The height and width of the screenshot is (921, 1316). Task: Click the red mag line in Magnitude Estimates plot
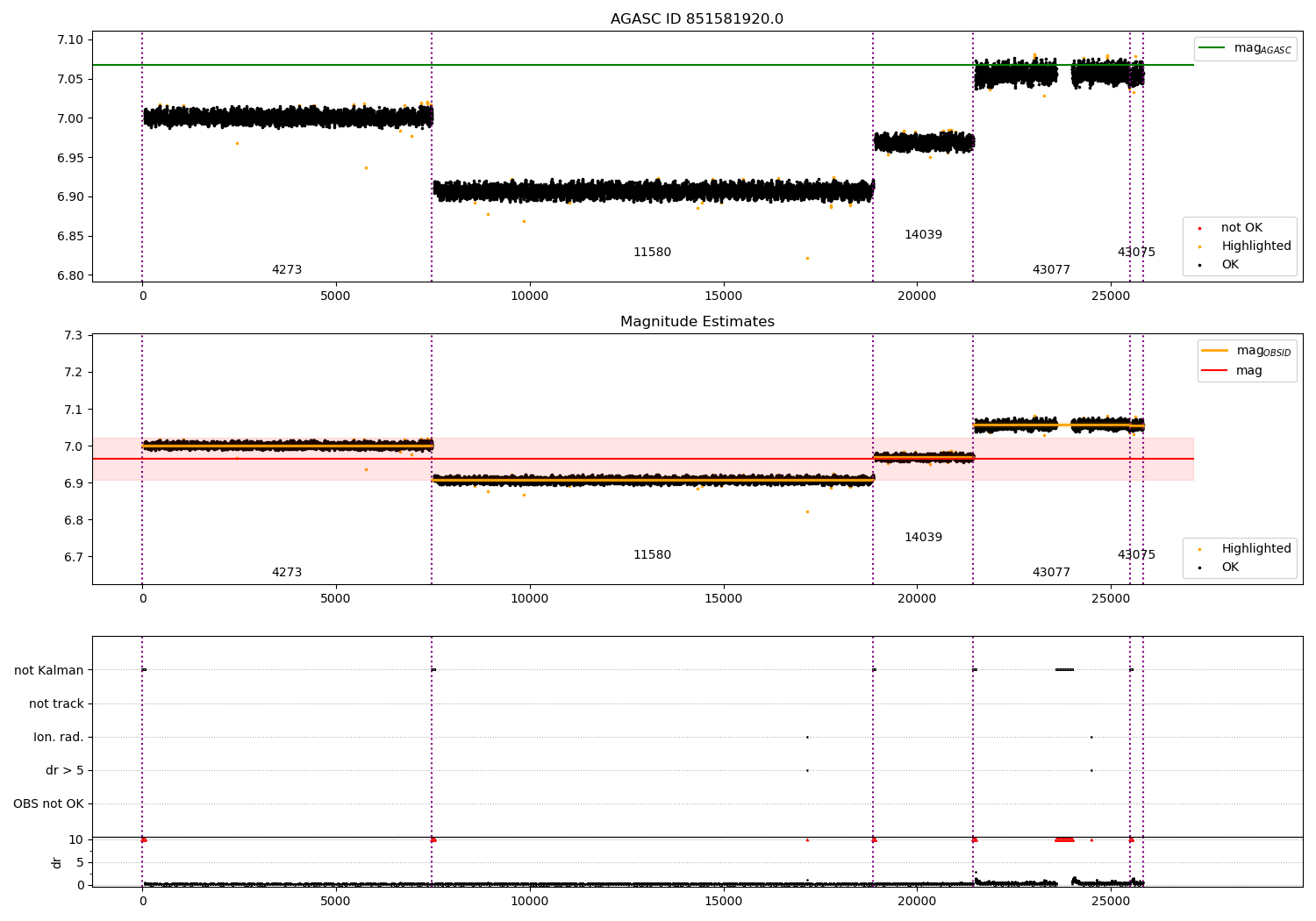[642, 459]
